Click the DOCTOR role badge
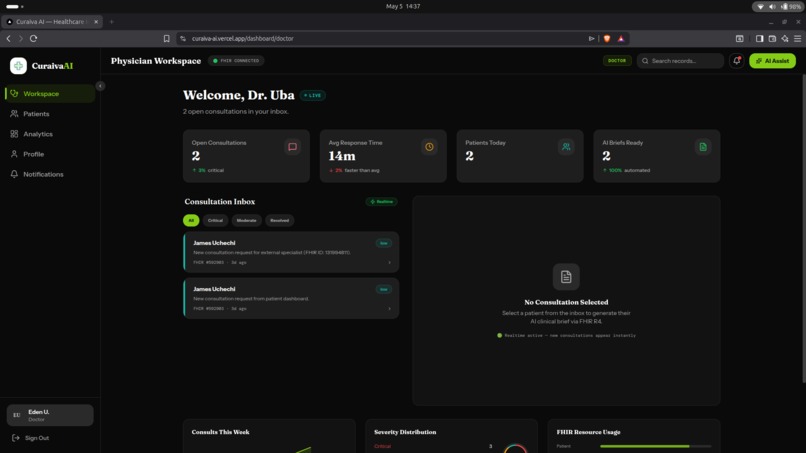Viewport: 806px width, 453px height. tap(617, 61)
